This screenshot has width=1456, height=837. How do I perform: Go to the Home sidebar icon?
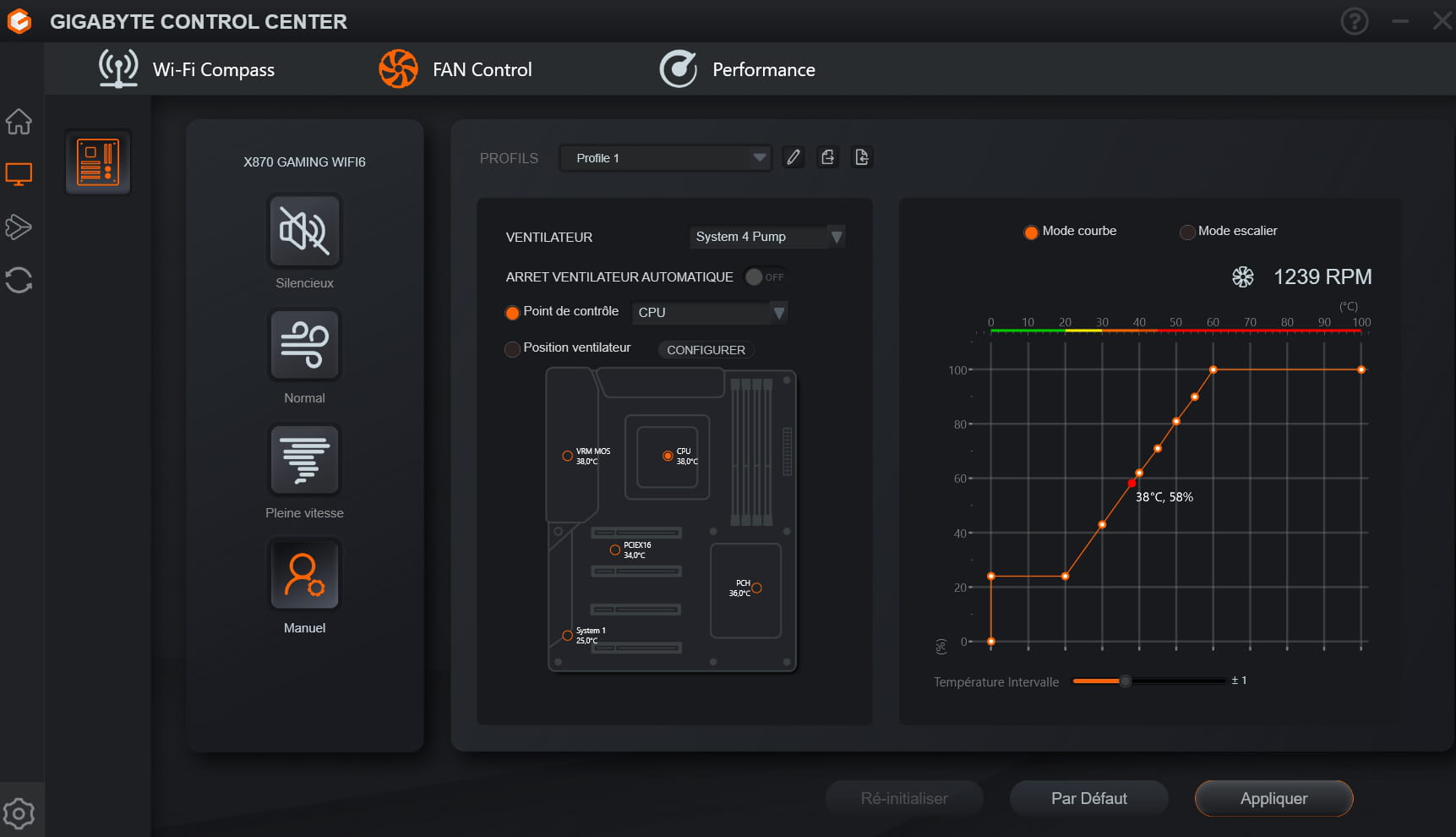point(19,122)
